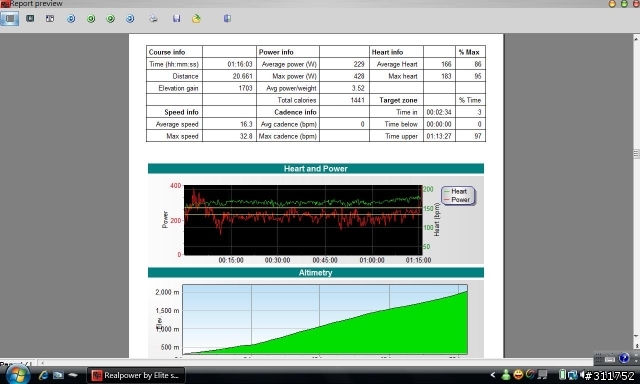Select the Heart info table header

(x=387, y=52)
